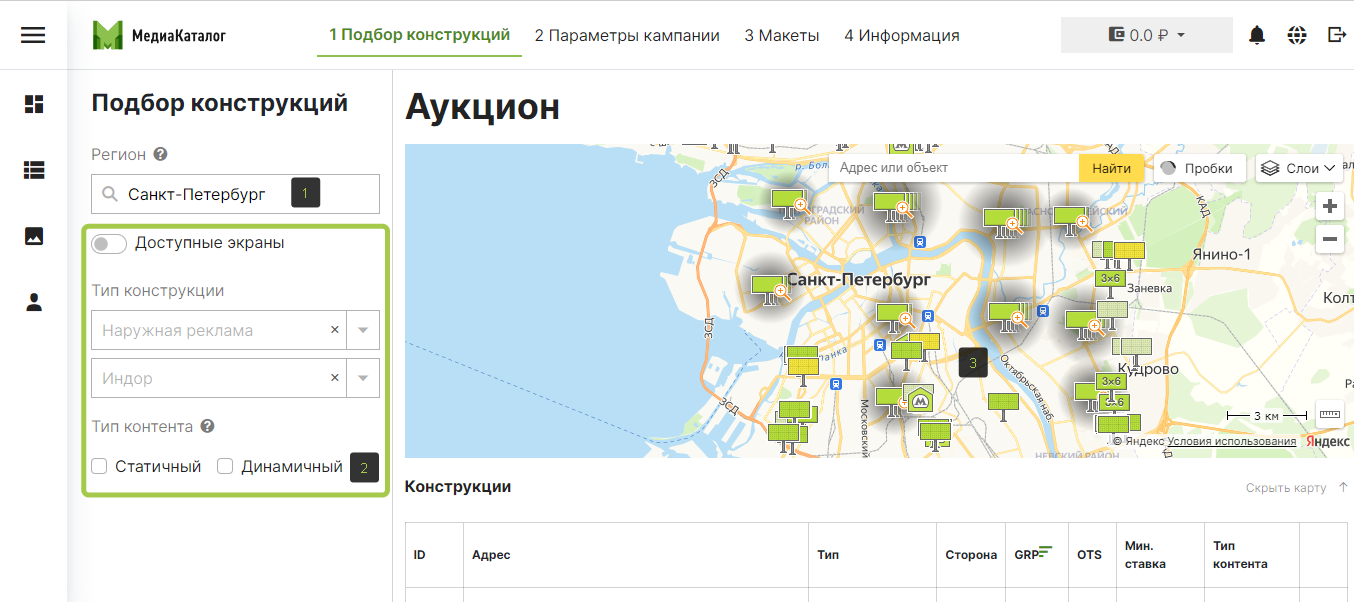This screenshot has height=602, width=1354.
Task: Open the user profile sidebar icon
Action: (33, 302)
